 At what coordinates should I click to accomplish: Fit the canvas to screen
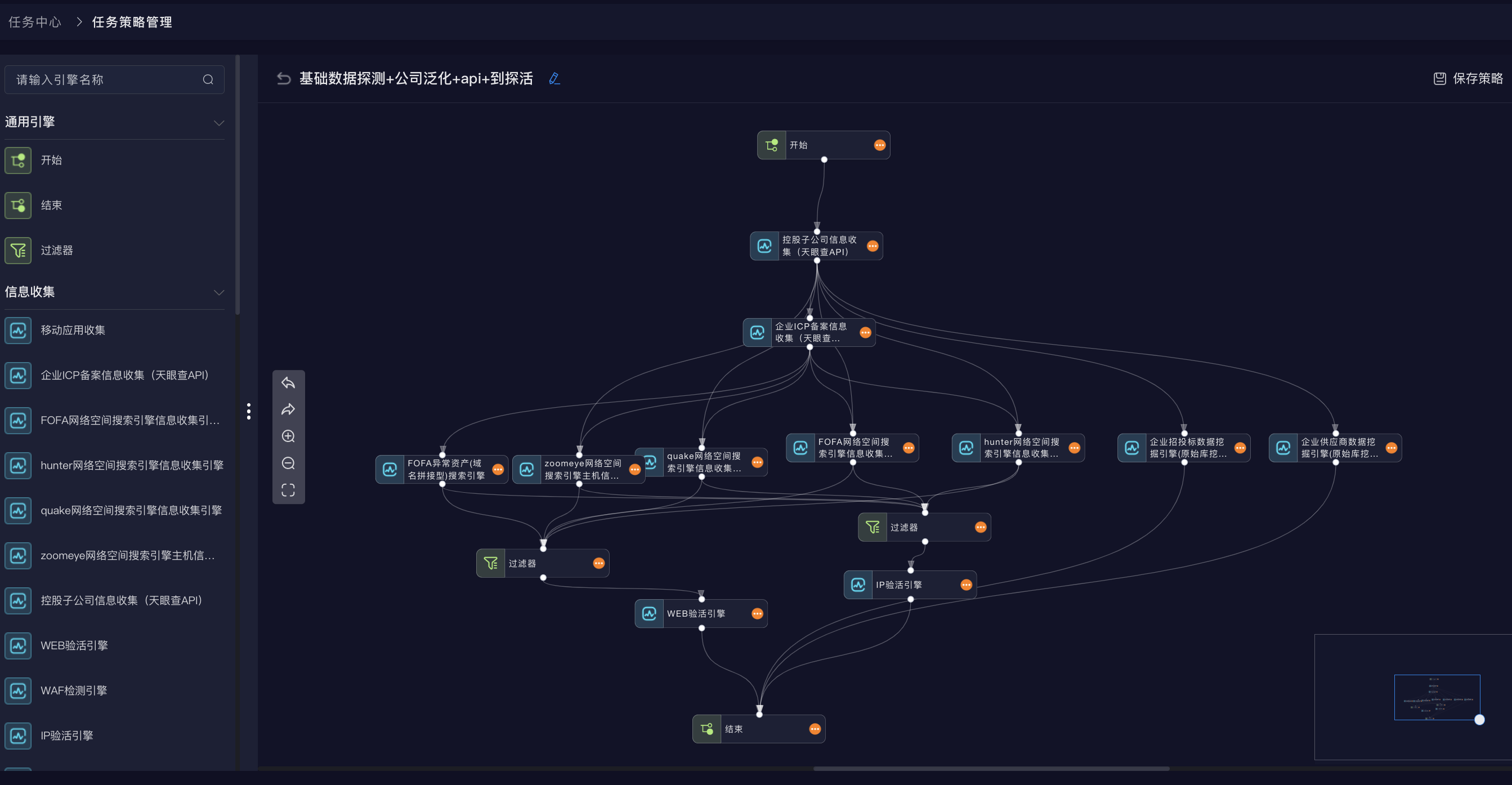(288, 490)
